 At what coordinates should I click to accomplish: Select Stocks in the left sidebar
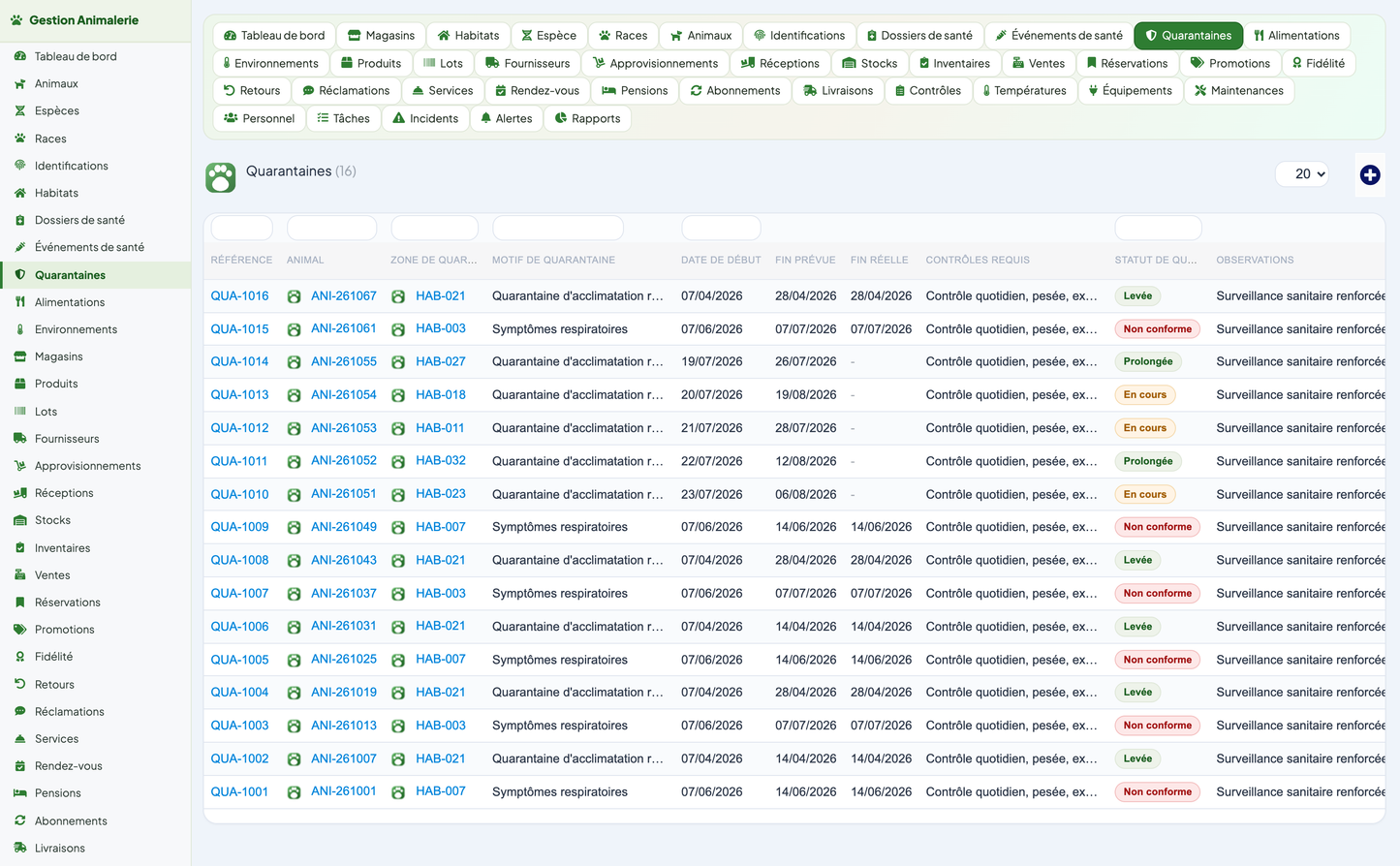click(52, 520)
